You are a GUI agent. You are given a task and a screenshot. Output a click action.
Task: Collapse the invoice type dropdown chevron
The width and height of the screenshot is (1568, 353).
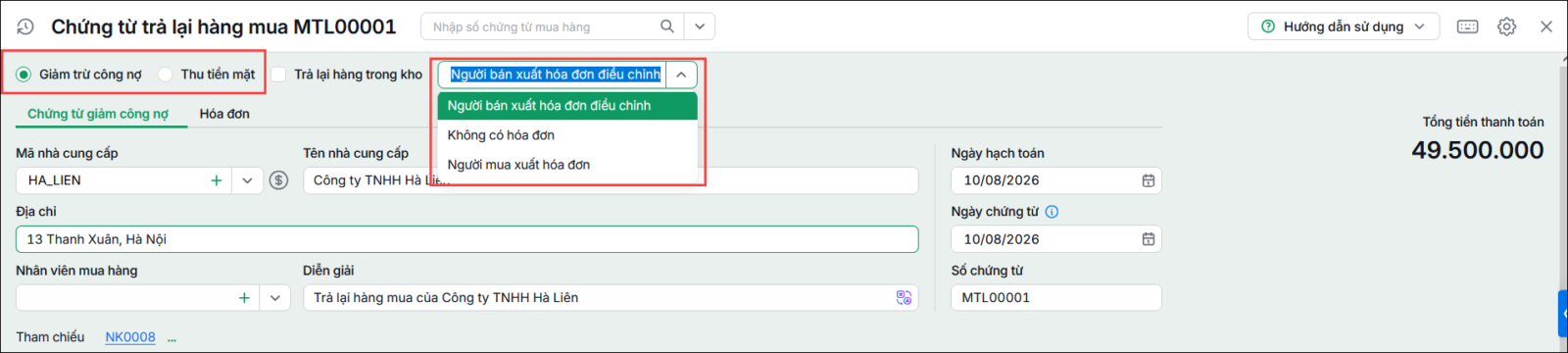pos(681,75)
